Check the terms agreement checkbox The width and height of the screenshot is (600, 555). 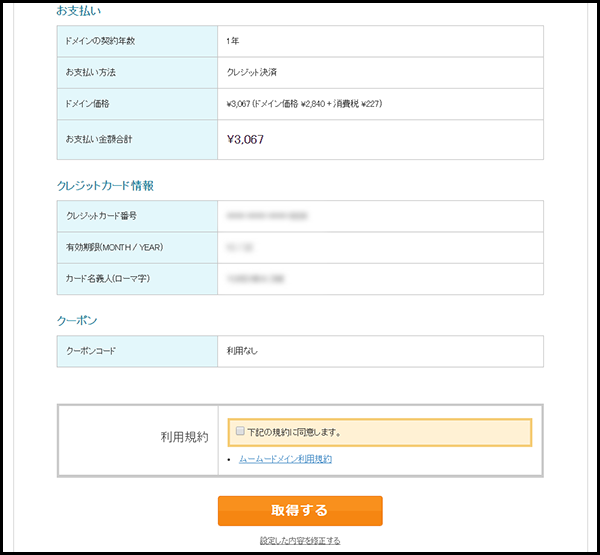click(x=240, y=432)
